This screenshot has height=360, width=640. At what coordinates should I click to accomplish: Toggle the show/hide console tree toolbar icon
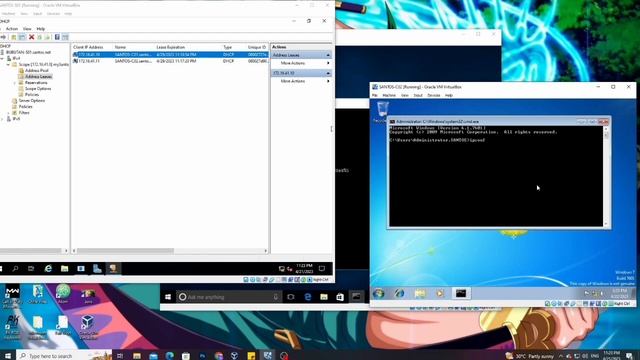click(22, 37)
